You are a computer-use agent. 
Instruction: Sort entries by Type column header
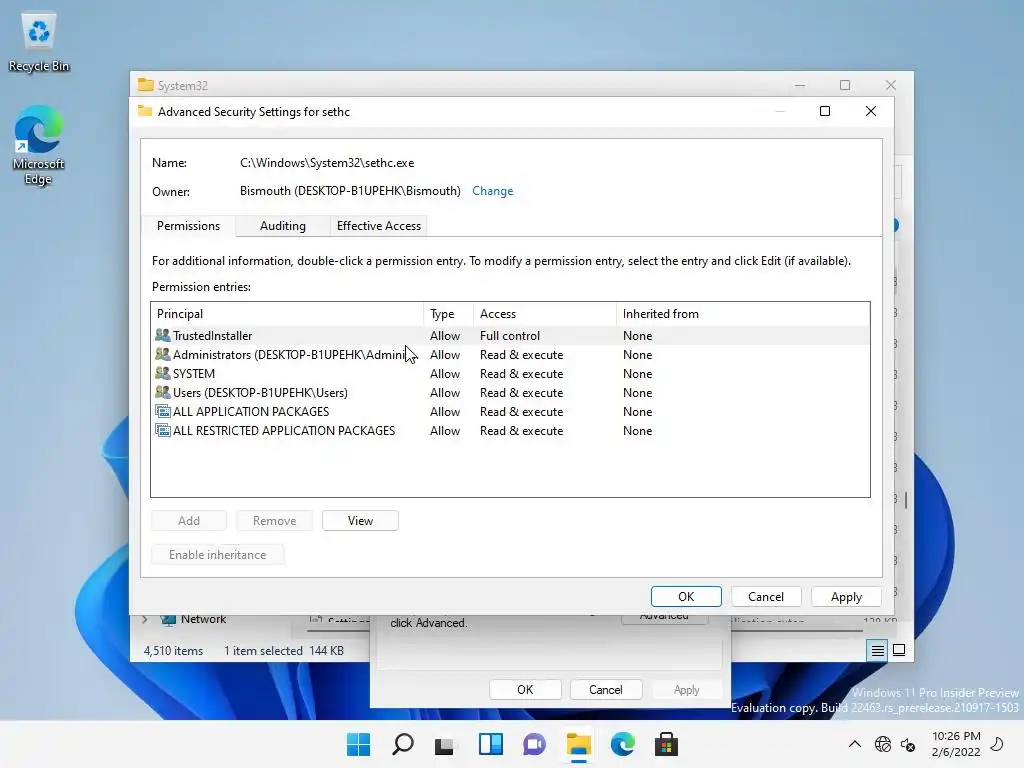click(x=448, y=314)
